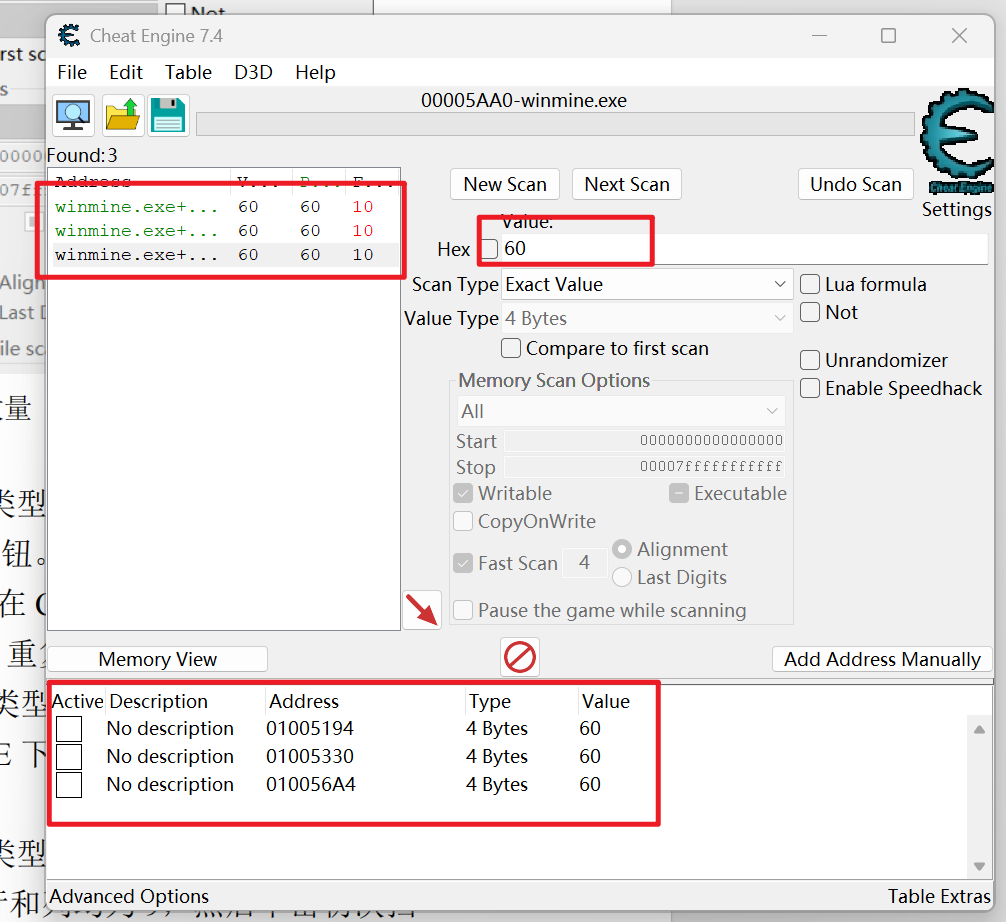The height and width of the screenshot is (922, 1006).
Task: Click the red clear address list icon
Action: point(520,657)
